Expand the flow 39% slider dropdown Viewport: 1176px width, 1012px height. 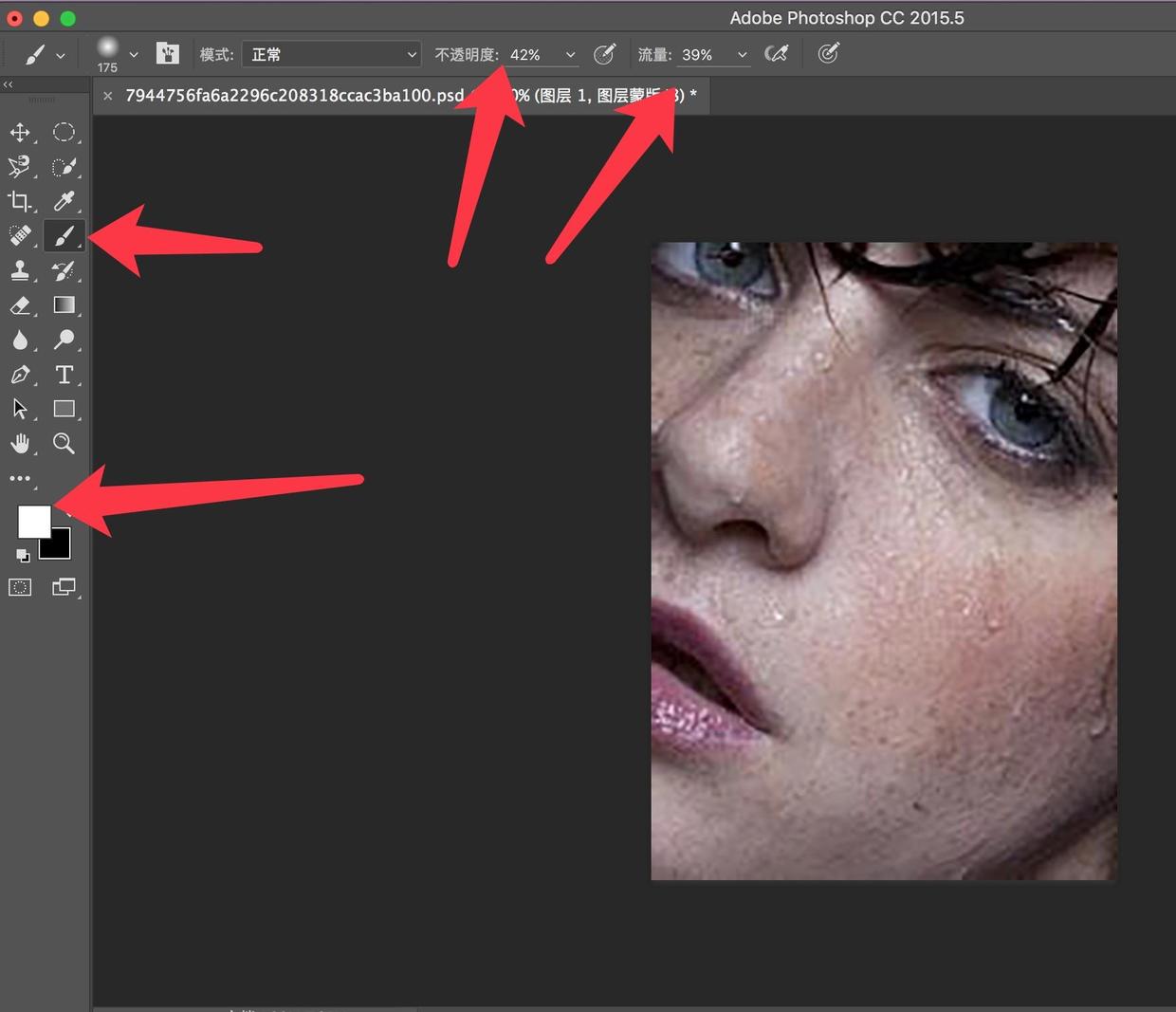742,55
